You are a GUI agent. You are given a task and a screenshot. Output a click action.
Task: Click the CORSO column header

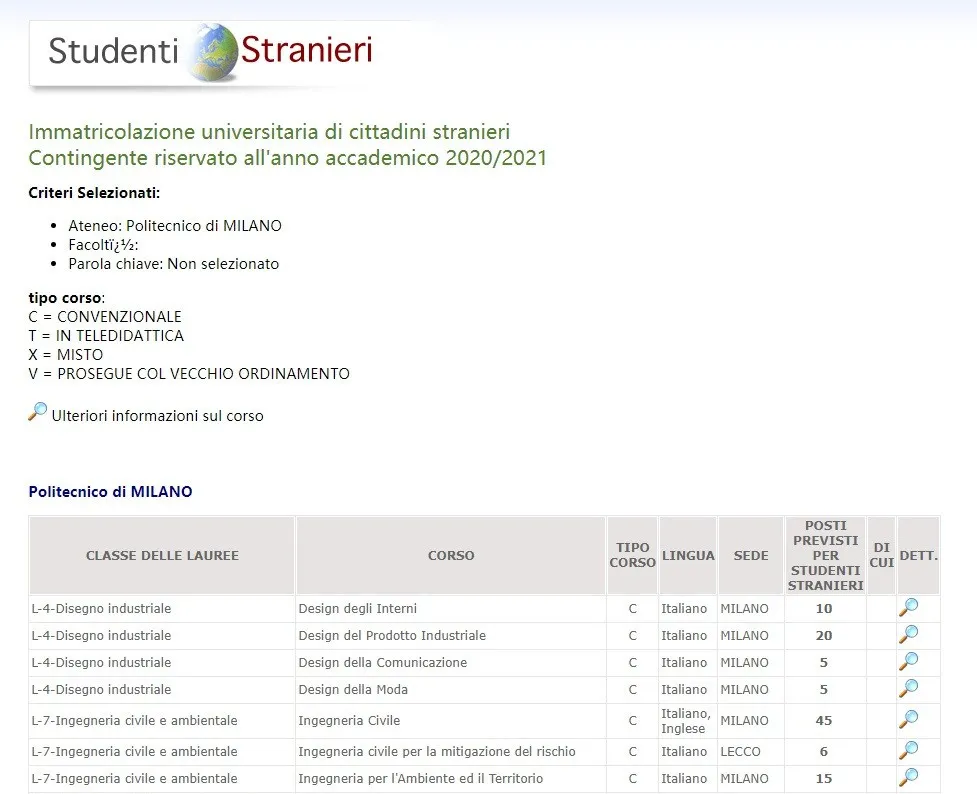pyautogui.click(x=451, y=555)
